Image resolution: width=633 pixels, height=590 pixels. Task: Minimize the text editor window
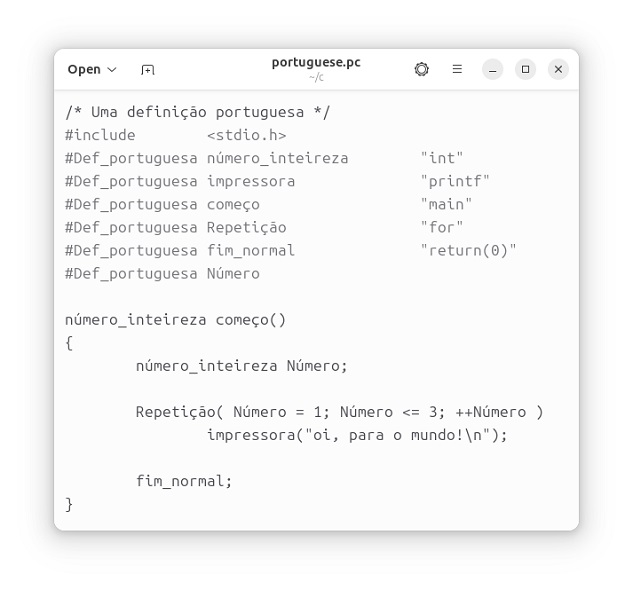[492, 69]
